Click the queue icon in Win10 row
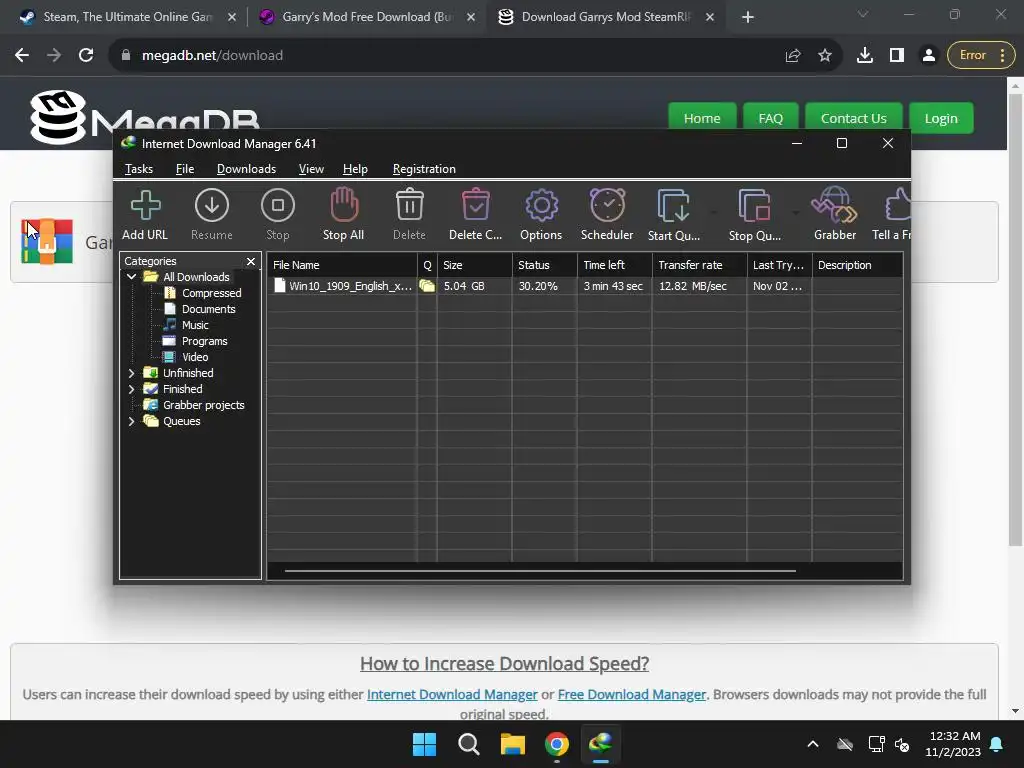 pos(427,286)
